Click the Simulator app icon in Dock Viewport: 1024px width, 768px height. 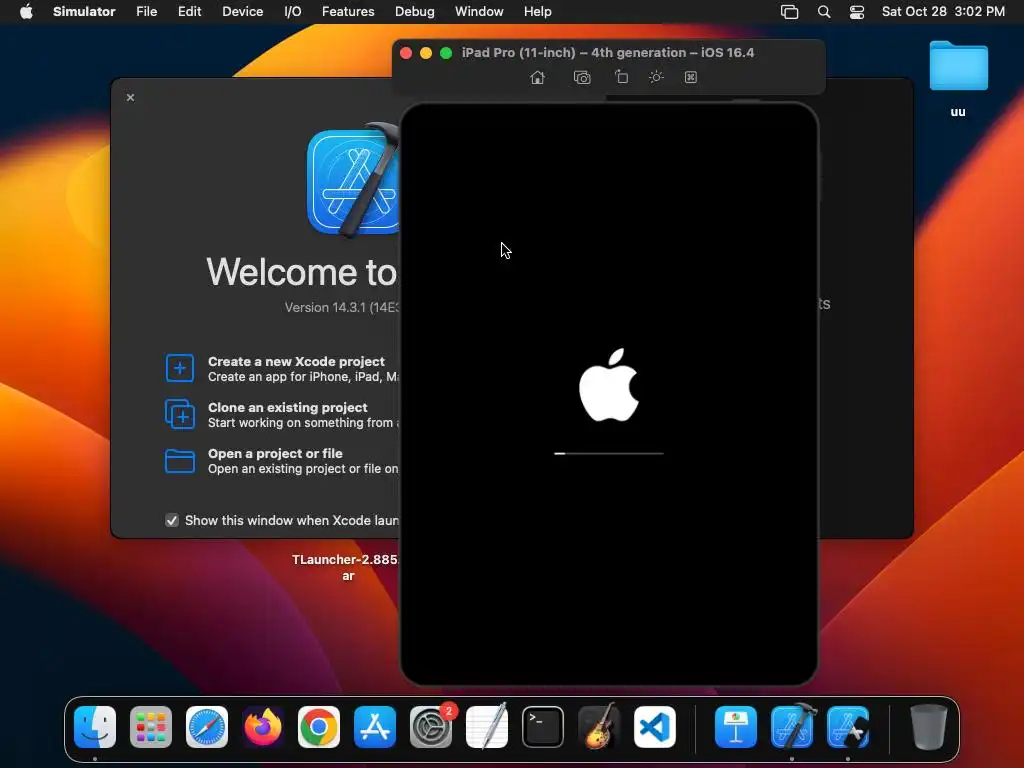pyautogui.click(x=848, y=727)
